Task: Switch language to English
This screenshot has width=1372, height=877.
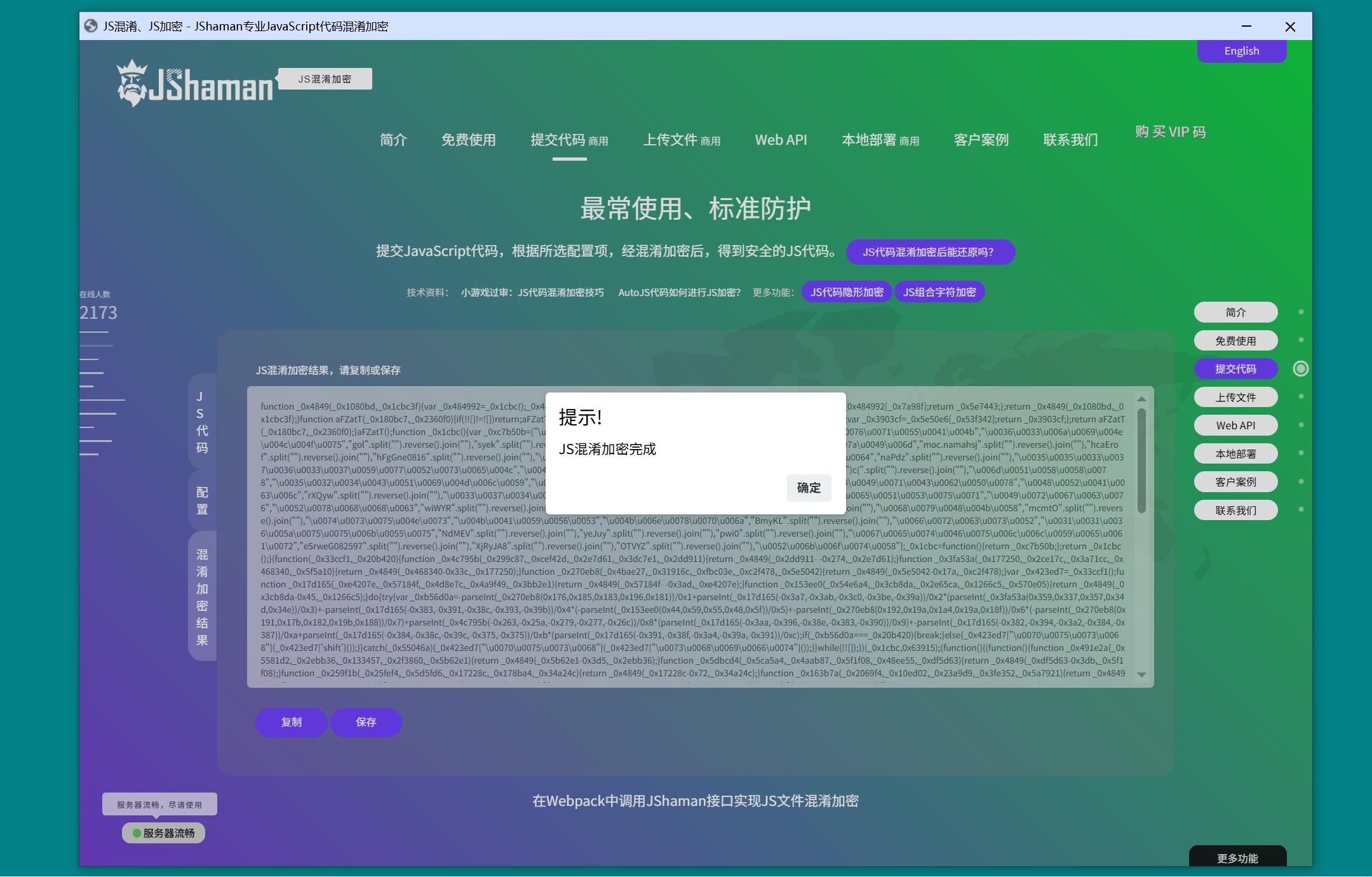Action: pyautogui.click(x=1241, y=51)
